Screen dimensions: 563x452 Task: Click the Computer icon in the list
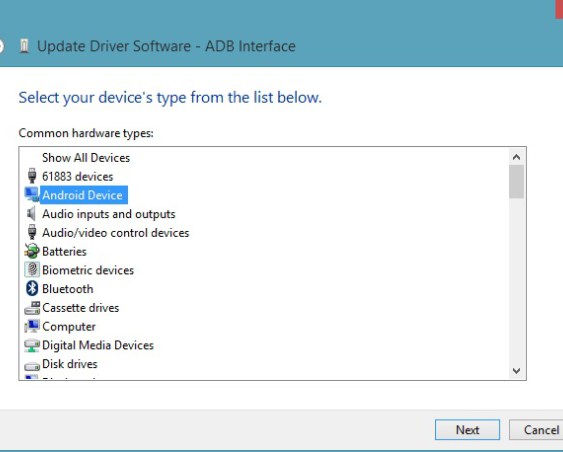tap(32, 326)
